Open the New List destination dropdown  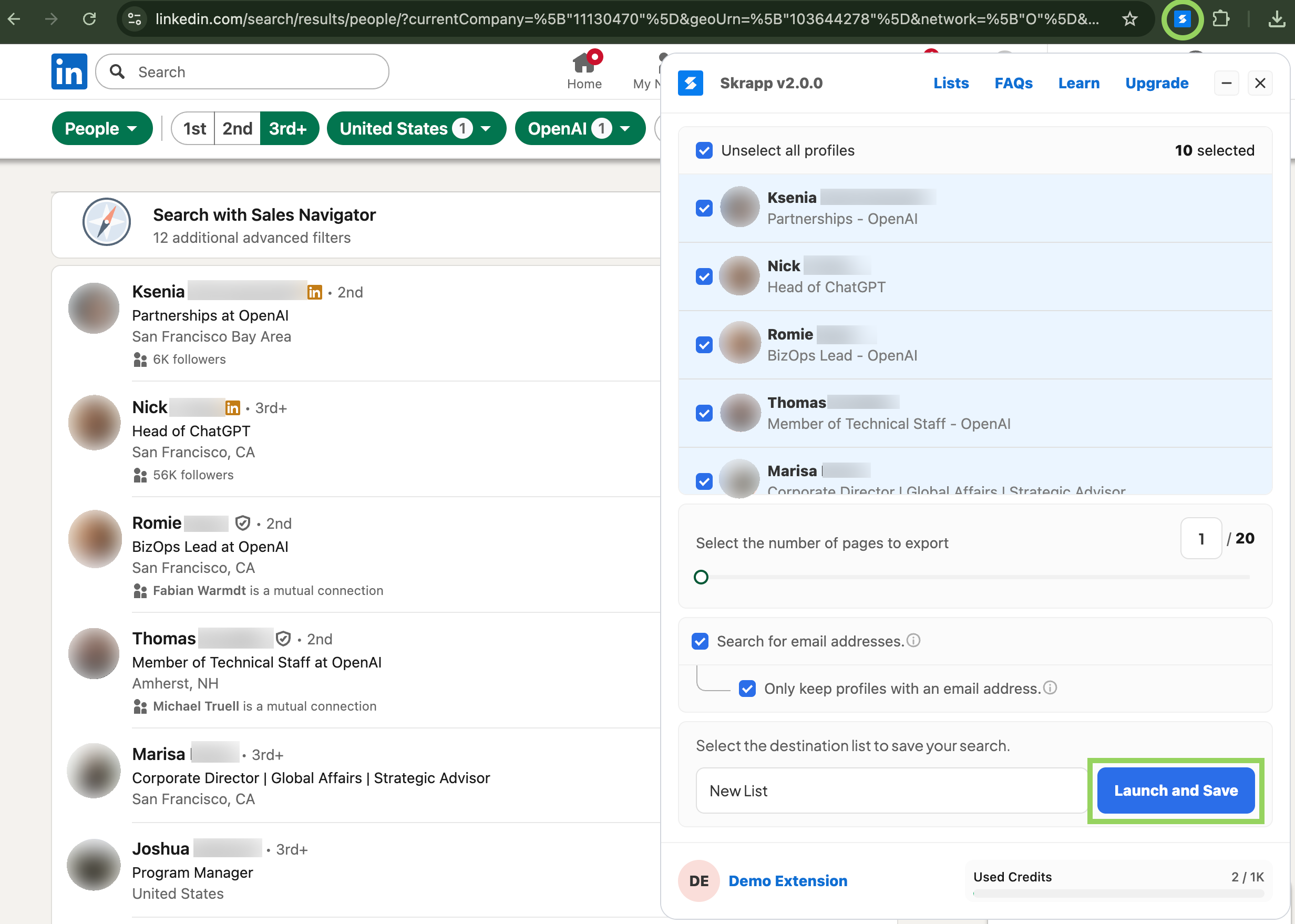point(891,791)
